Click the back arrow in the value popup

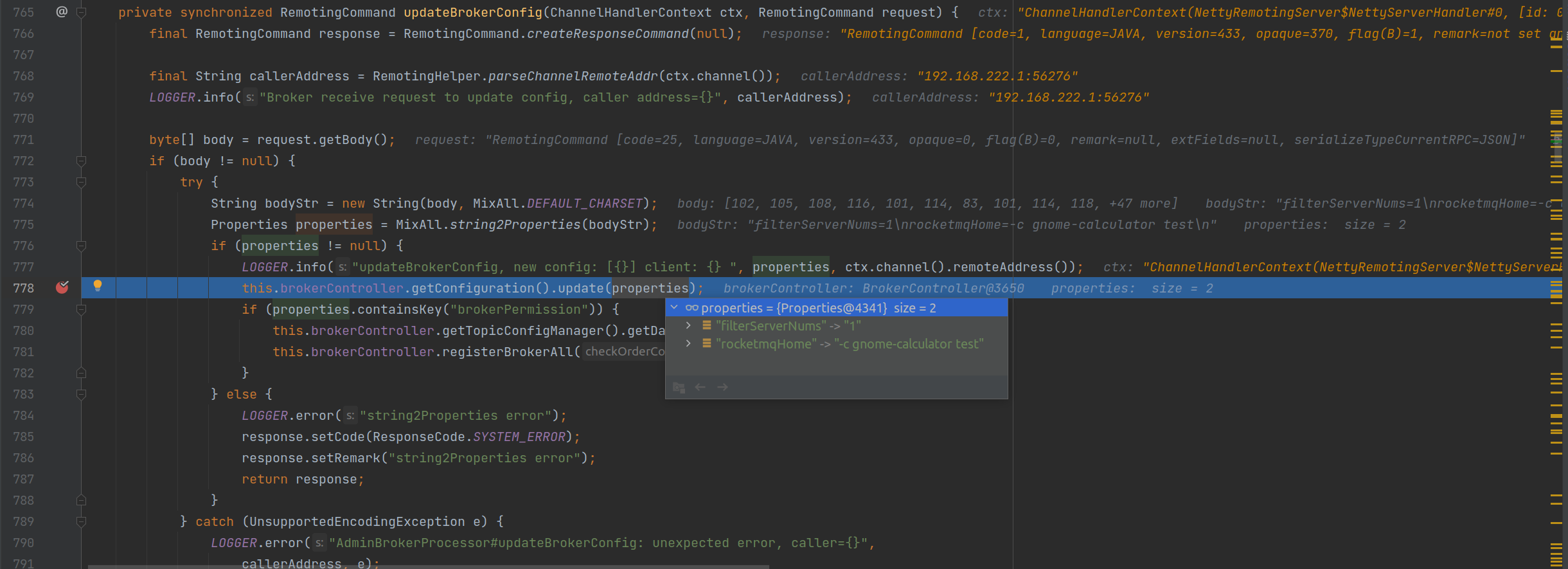coord(700,387)
